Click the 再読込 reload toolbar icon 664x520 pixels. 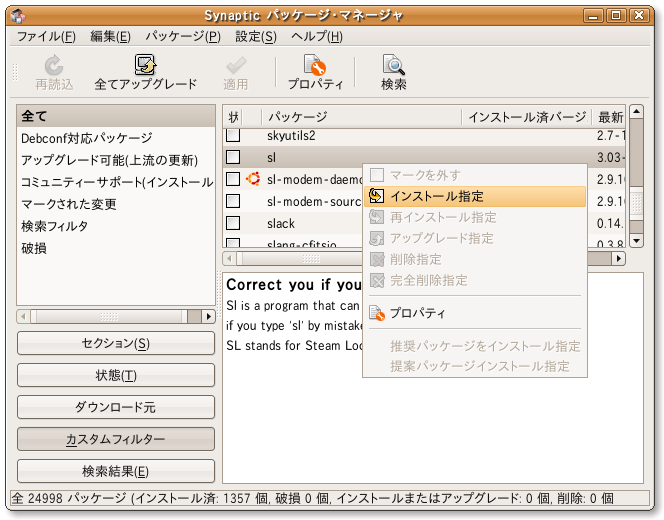[x=54, y=65]
